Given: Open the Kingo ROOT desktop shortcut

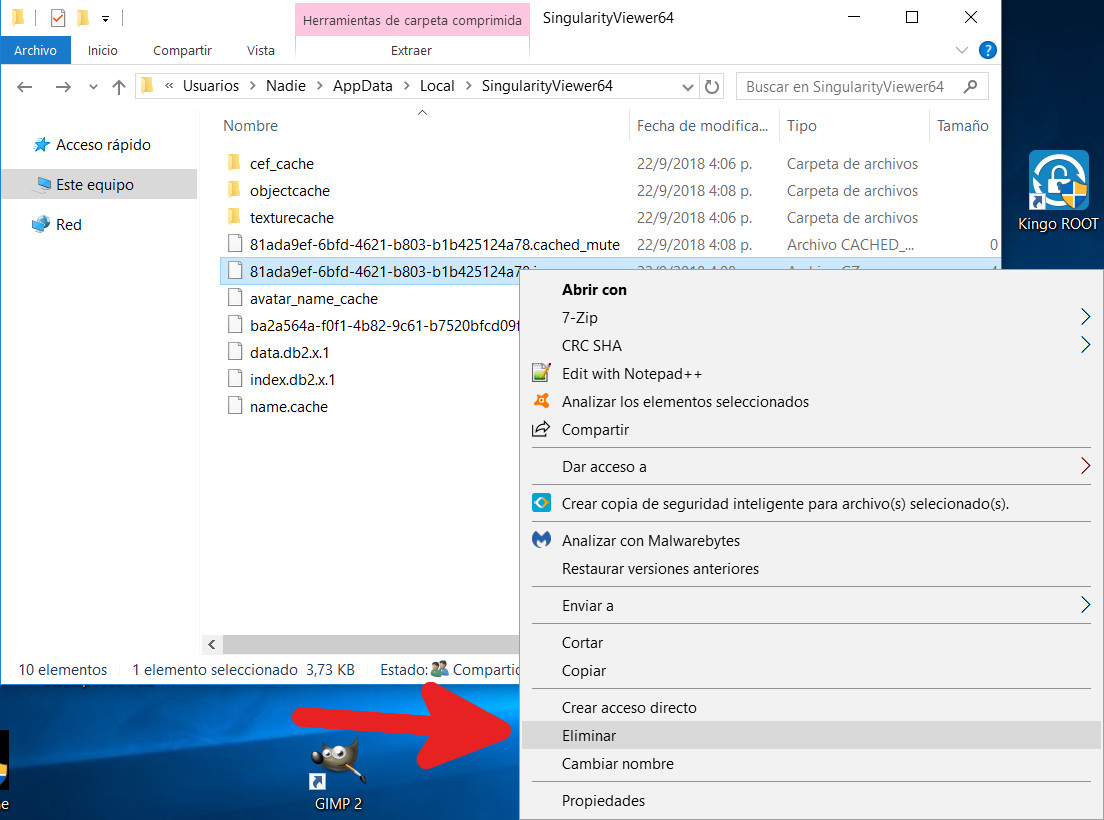Looking at the screenshot, I should click(x=1058, y=191).
